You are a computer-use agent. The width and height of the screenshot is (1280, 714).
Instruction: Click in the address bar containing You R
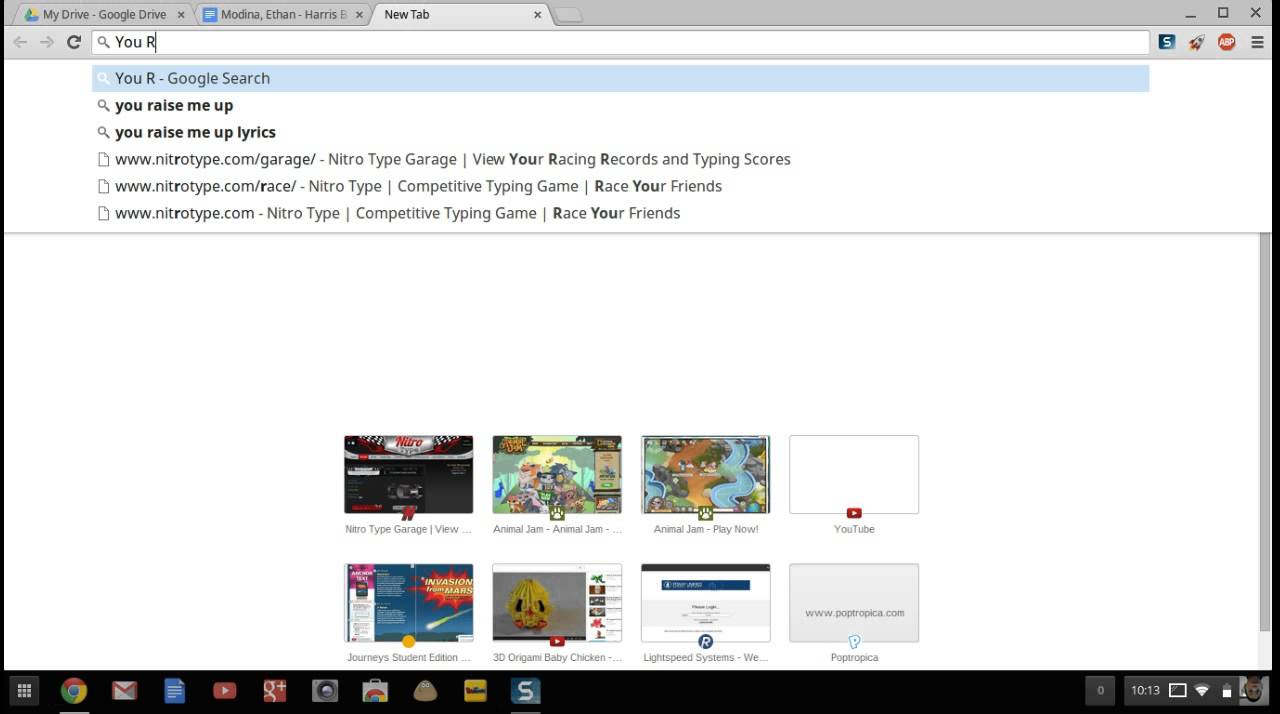620,42
